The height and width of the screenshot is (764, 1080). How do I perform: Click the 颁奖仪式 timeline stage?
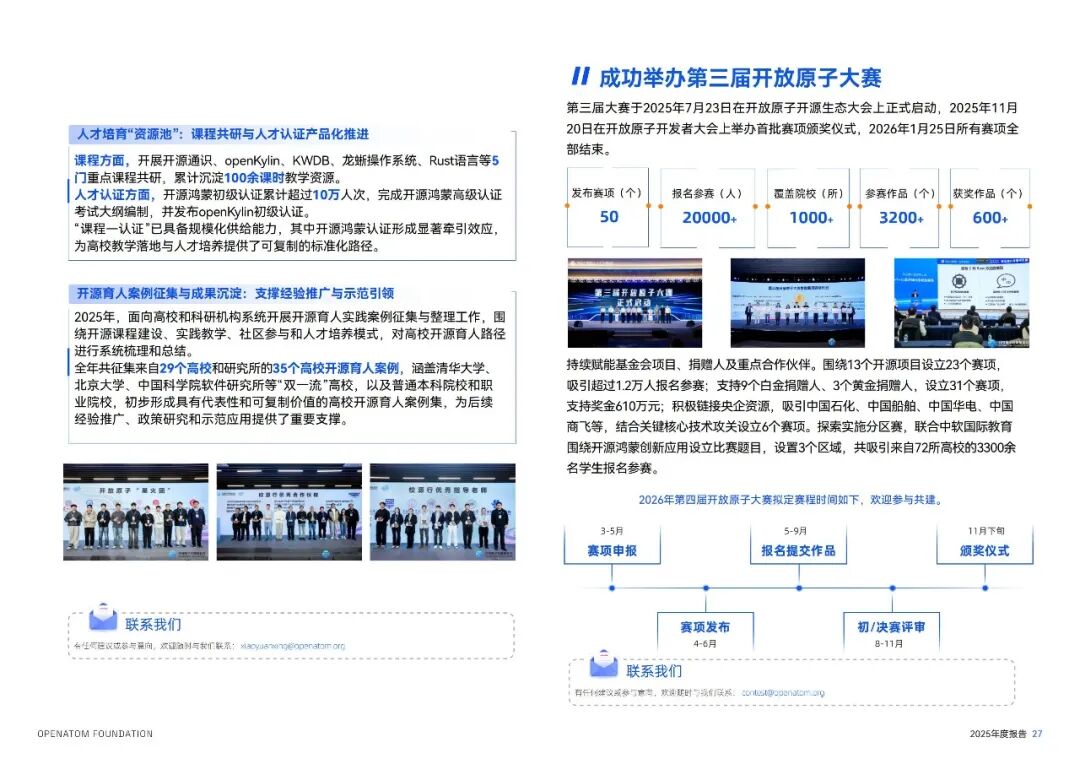pos(986,551)
